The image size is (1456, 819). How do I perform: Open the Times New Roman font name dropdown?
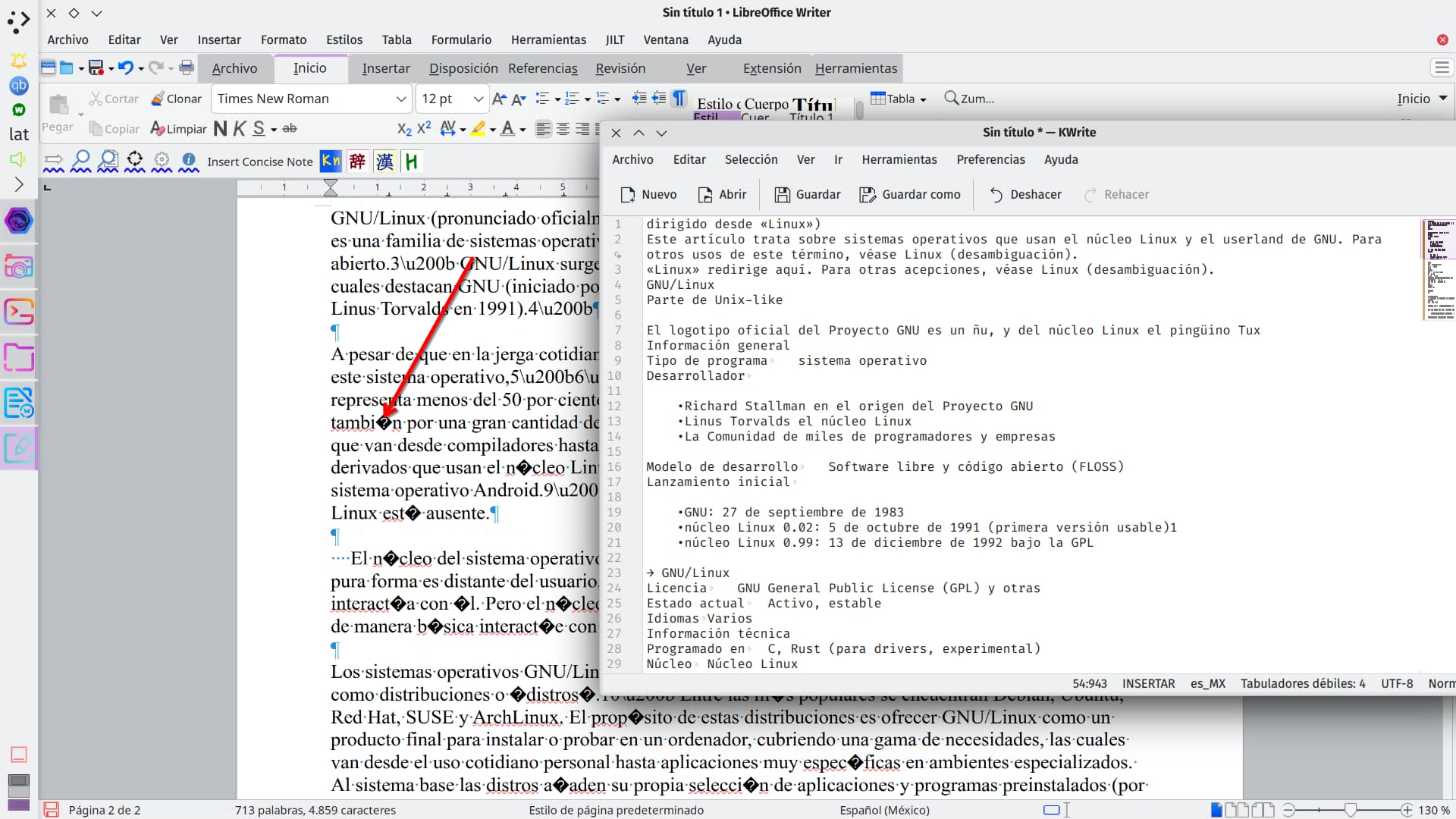coord(401,99)
